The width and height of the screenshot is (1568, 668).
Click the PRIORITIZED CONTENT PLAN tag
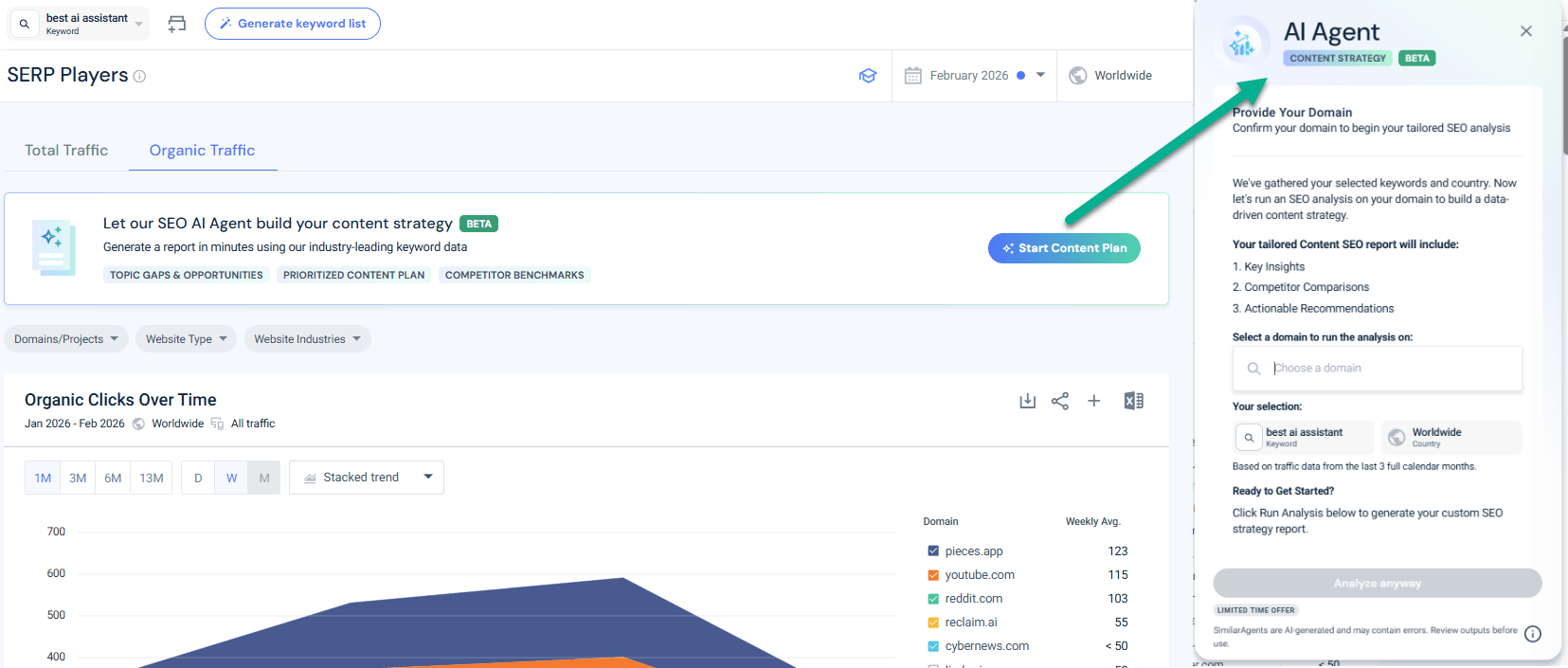[x=353, y=275]
